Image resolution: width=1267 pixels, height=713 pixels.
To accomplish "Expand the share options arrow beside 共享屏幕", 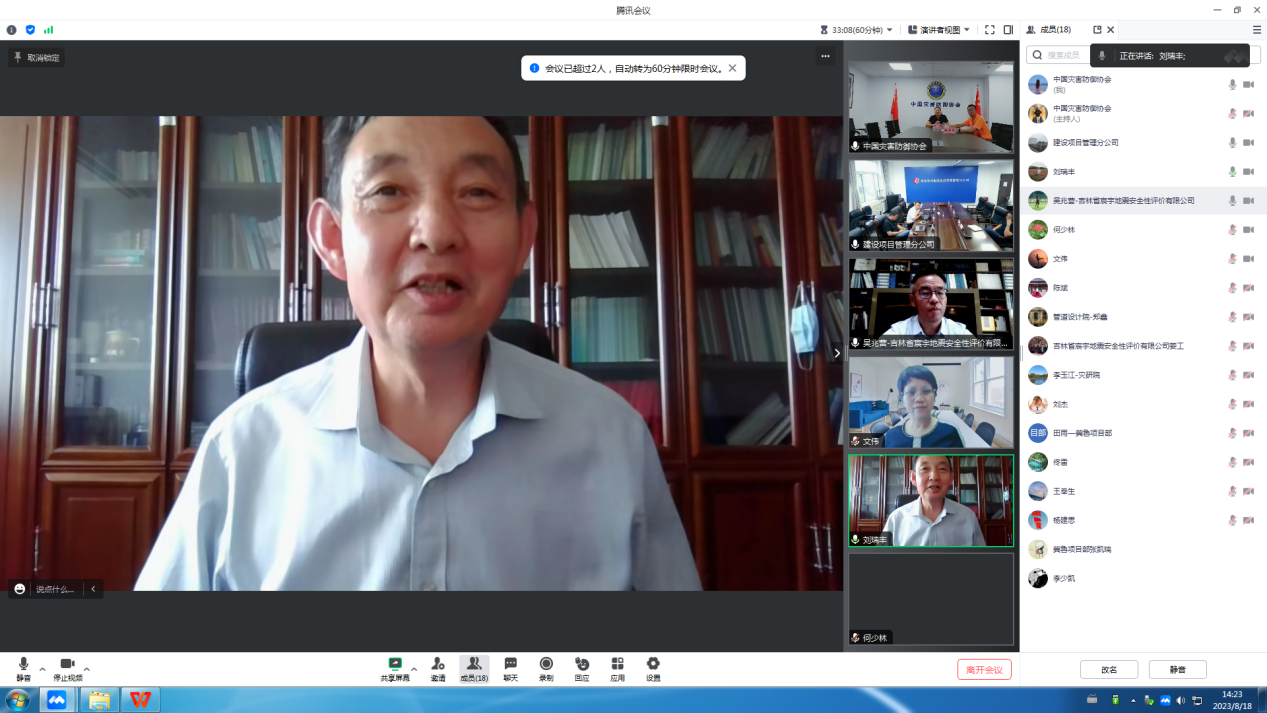I will (414, 669).
